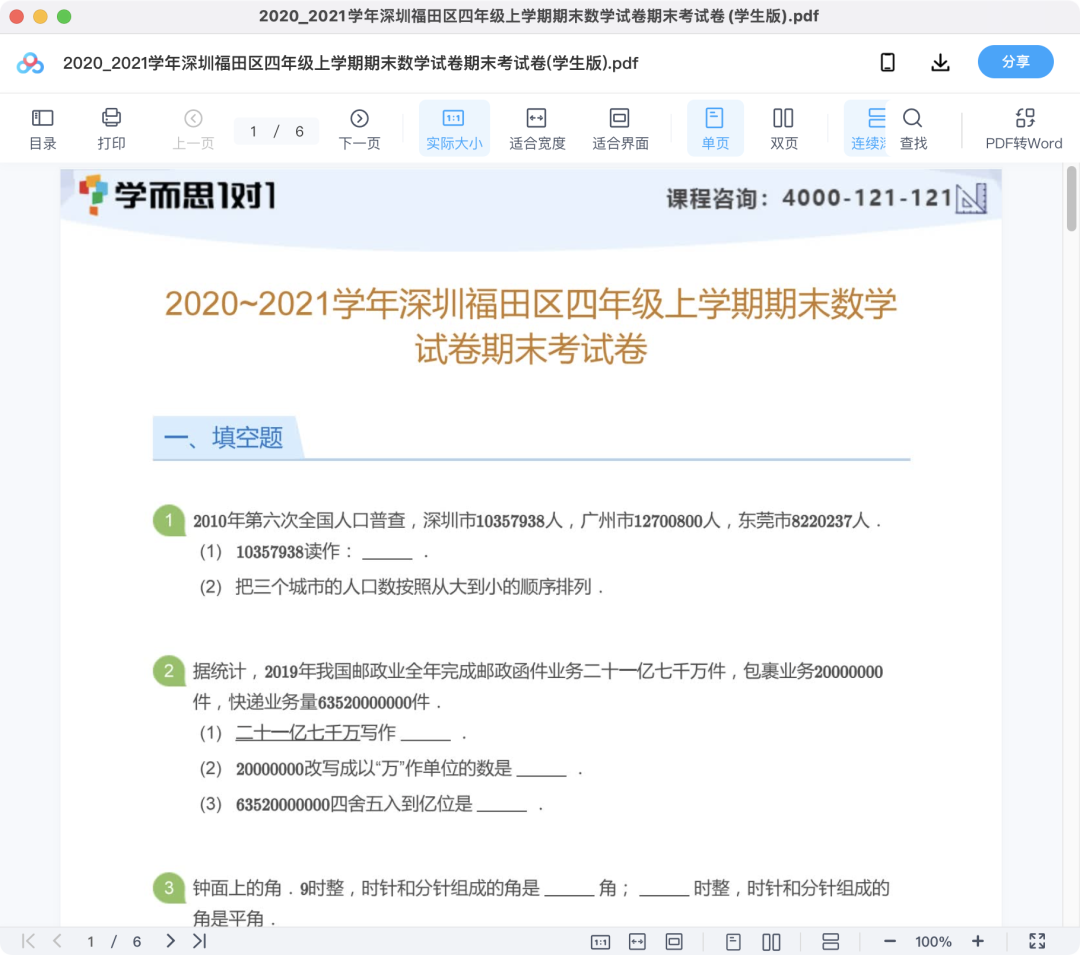1080x955 pixels.
Task: Click actual size icon in status bar
Action: (601, 942)
